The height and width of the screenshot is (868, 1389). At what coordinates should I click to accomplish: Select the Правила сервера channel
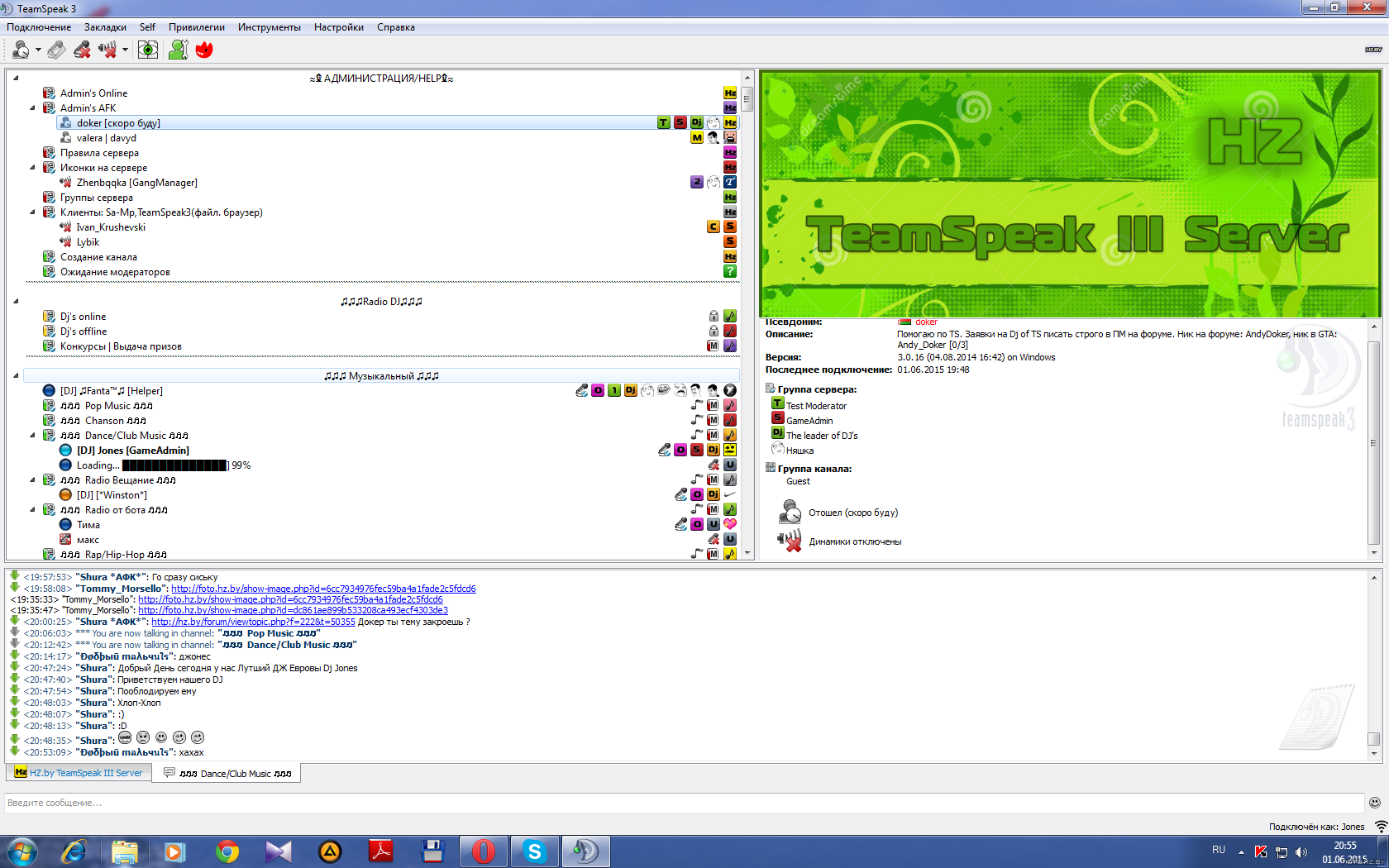99,153
